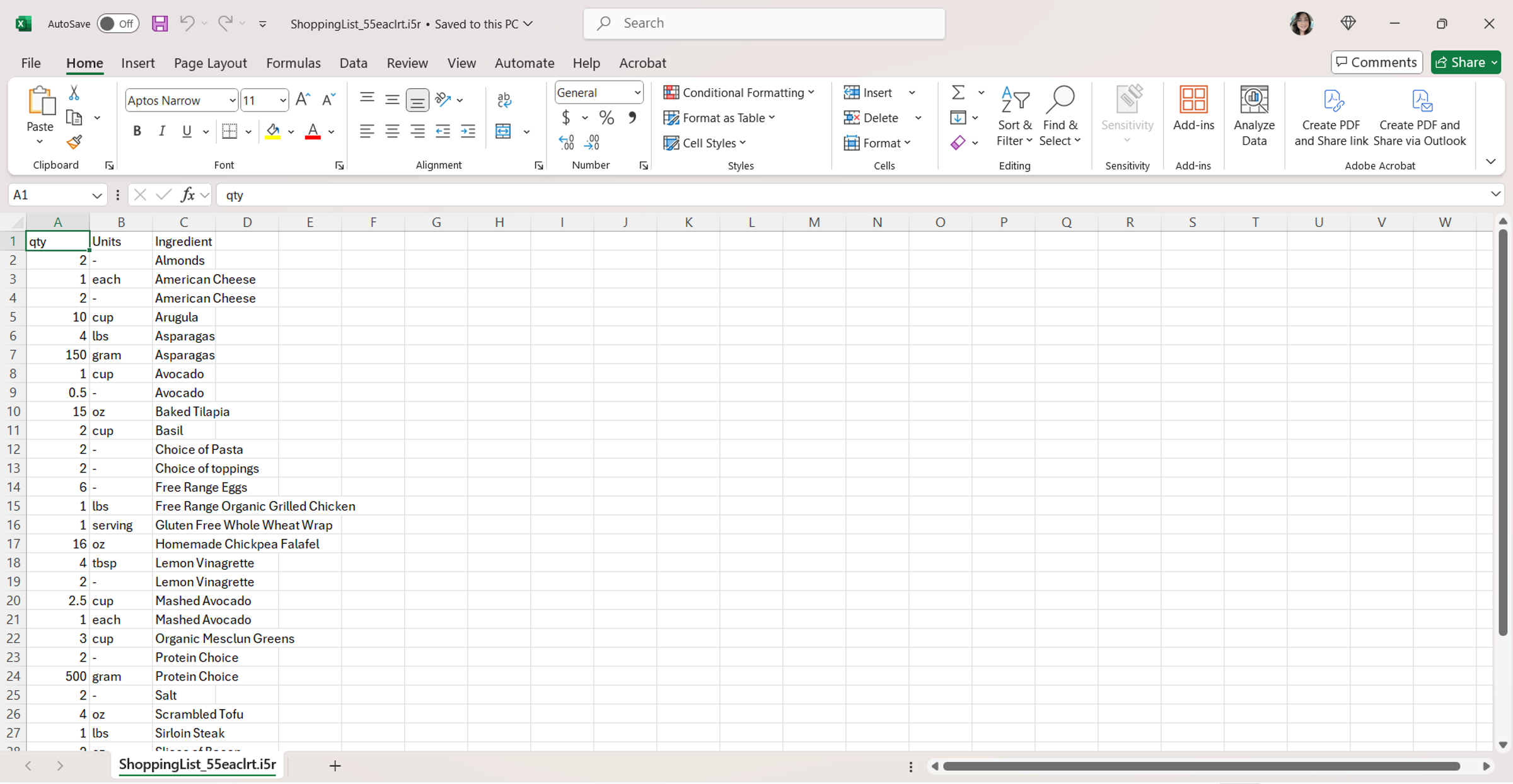Toggle Bold formatting

[137, 131]
